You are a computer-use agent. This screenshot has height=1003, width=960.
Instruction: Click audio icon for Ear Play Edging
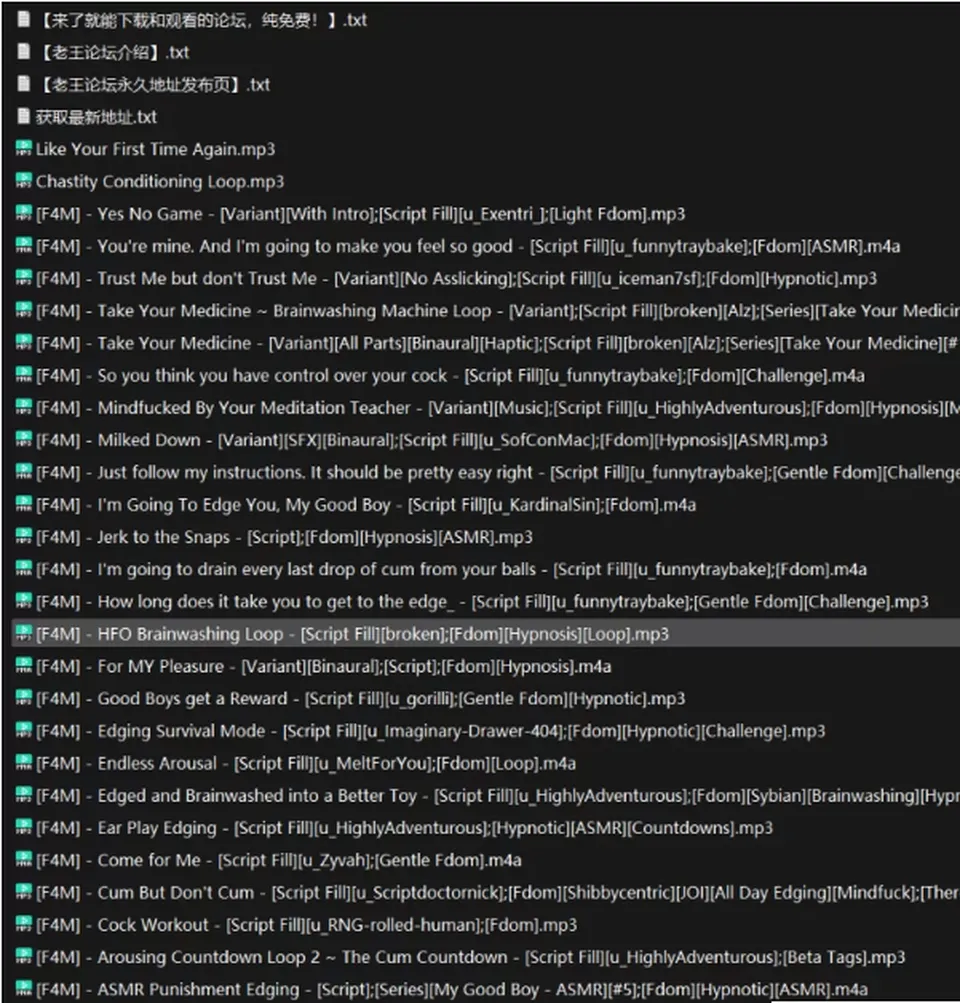(x=24, y=827)
